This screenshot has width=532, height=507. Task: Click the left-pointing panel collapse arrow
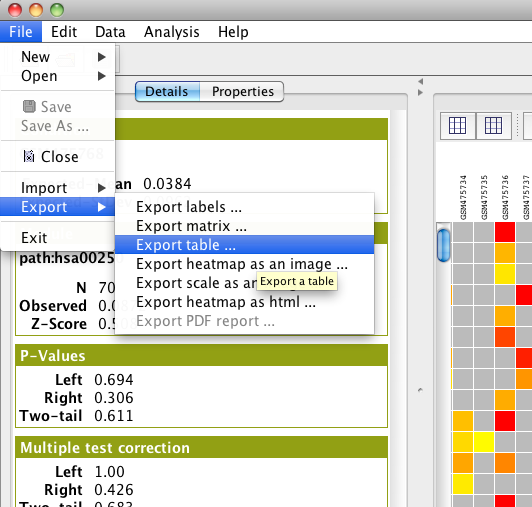[421, 81]
